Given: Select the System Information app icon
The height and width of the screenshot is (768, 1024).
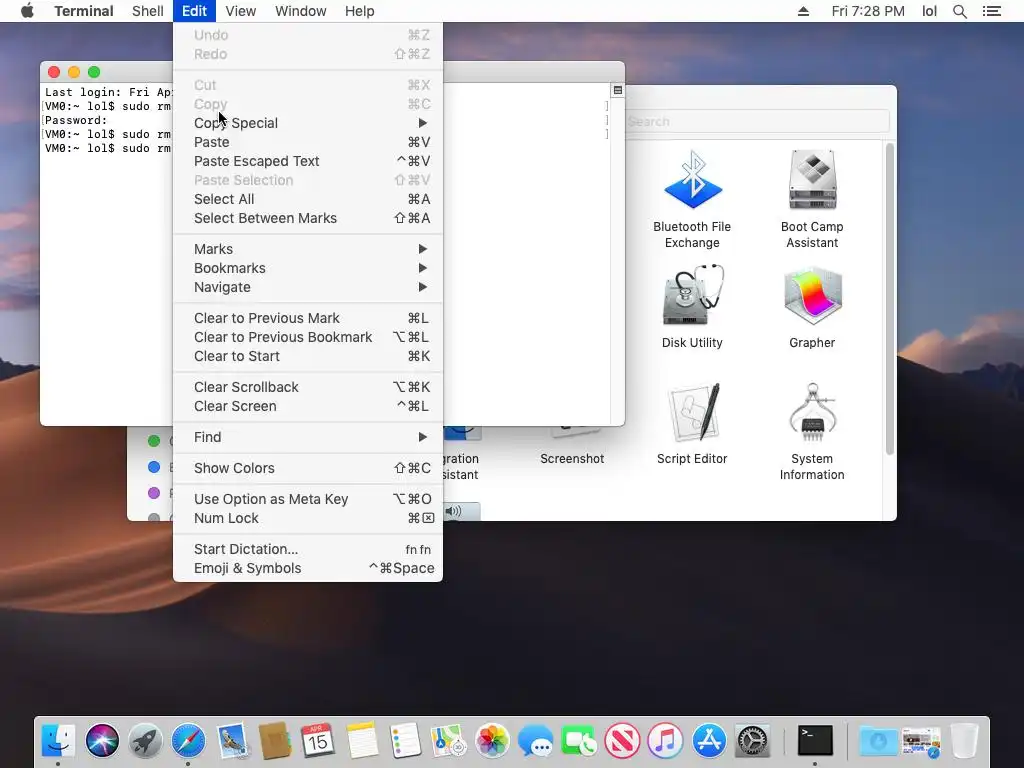Looking at the screenshot, I should pos(812,411).
